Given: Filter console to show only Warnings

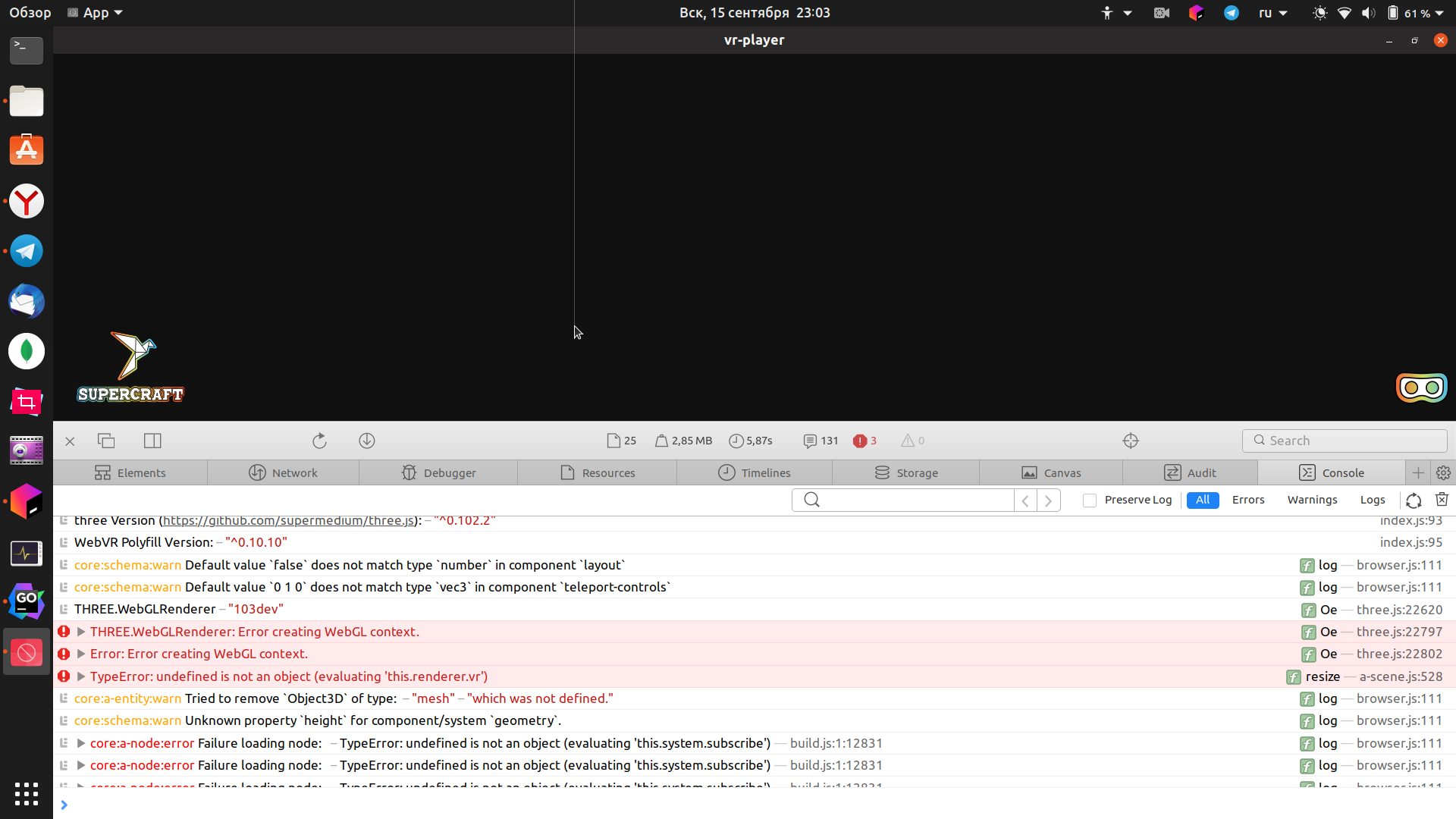Looking at the screenshot, I should pyautogui.click(x=1312, y=500).
